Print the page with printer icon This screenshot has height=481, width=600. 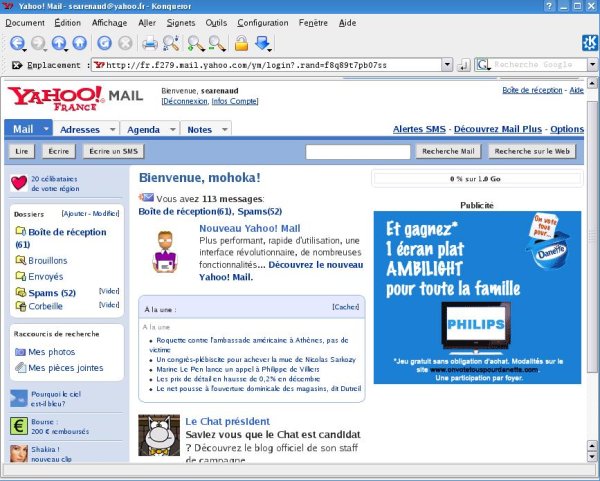(x=150, y=43)
